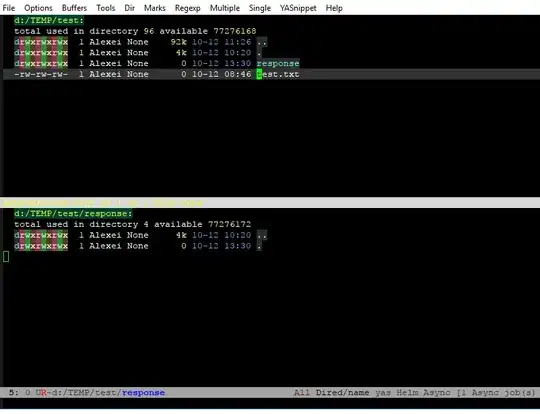540x414 pixels.
Task: Click available value 77276168
Action: click(235, 31)
